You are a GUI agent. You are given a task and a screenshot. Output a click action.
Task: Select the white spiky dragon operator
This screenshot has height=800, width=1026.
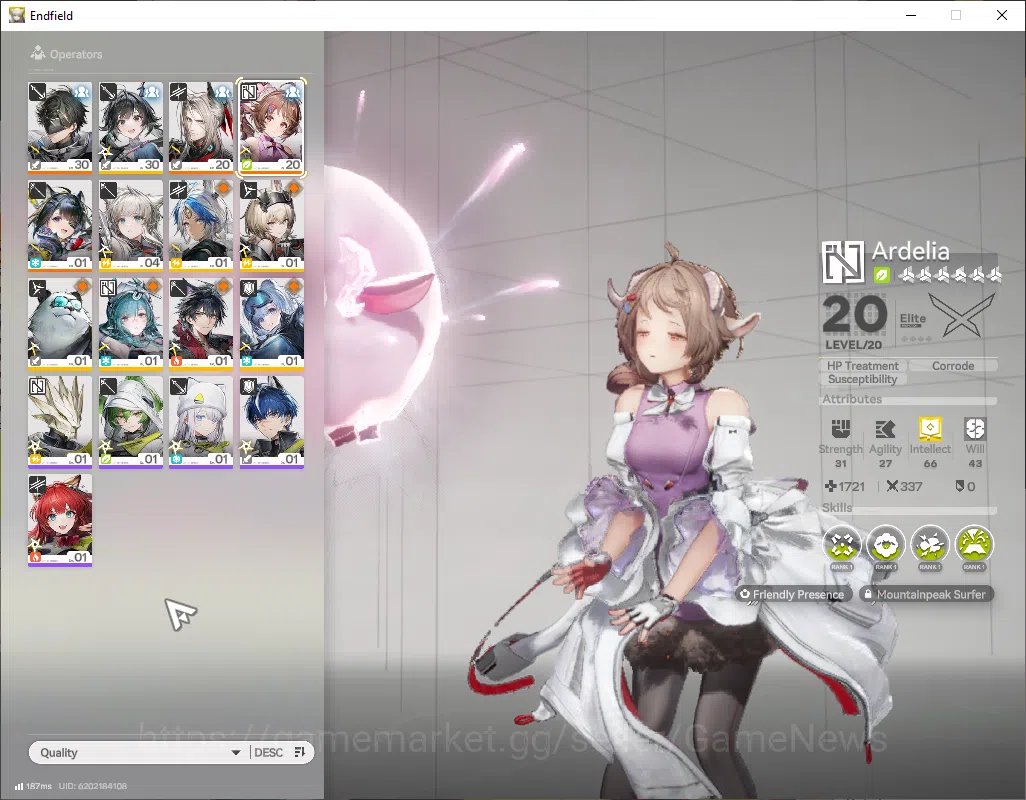tap(60, 421)
